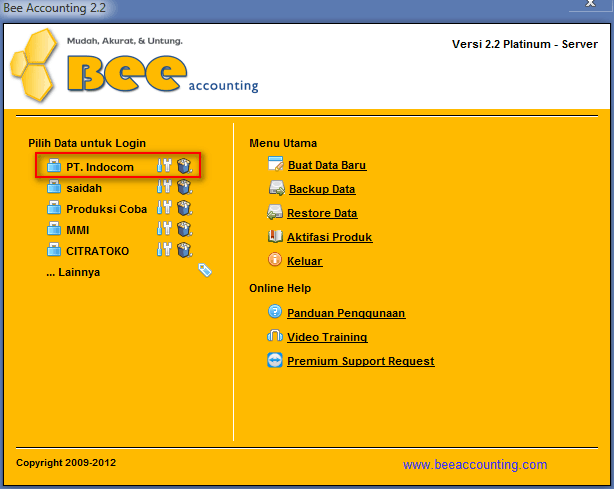Open Panduan Penggunaan help link
614x489 pixels.
(x=346, y=313)
